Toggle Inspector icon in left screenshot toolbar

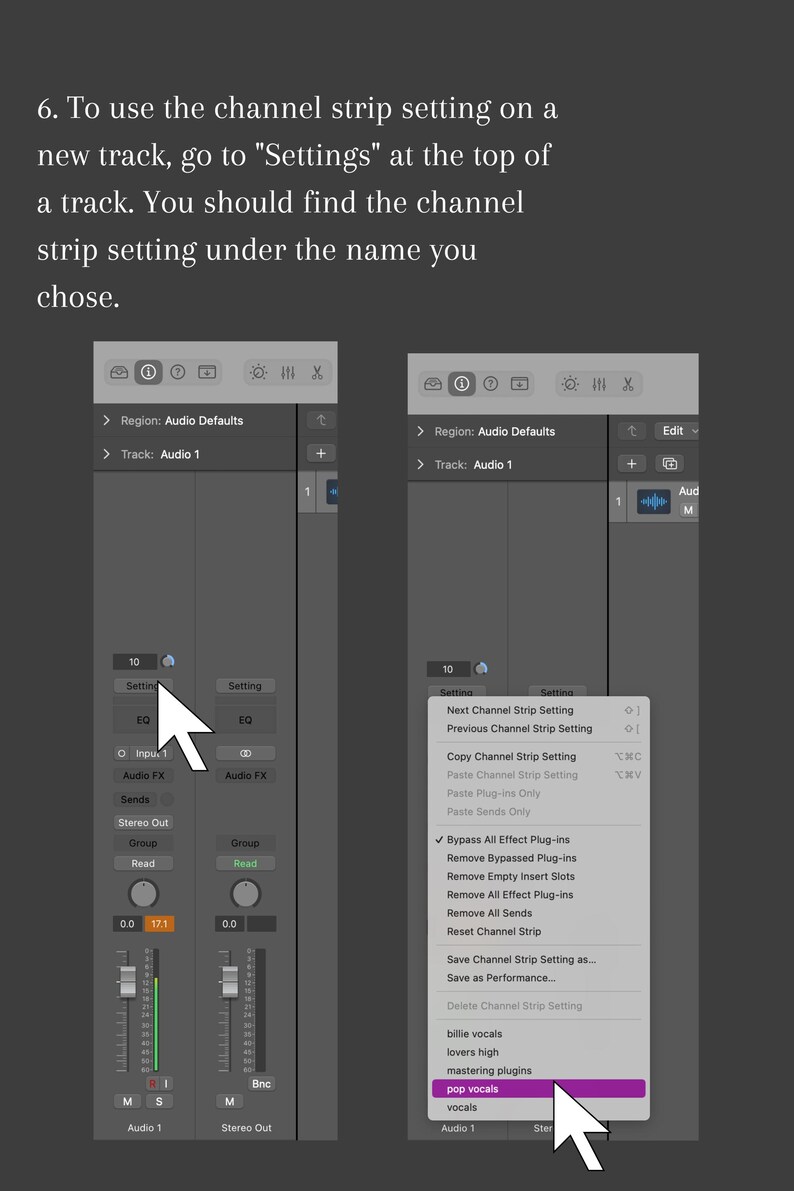tap(148, 372)
